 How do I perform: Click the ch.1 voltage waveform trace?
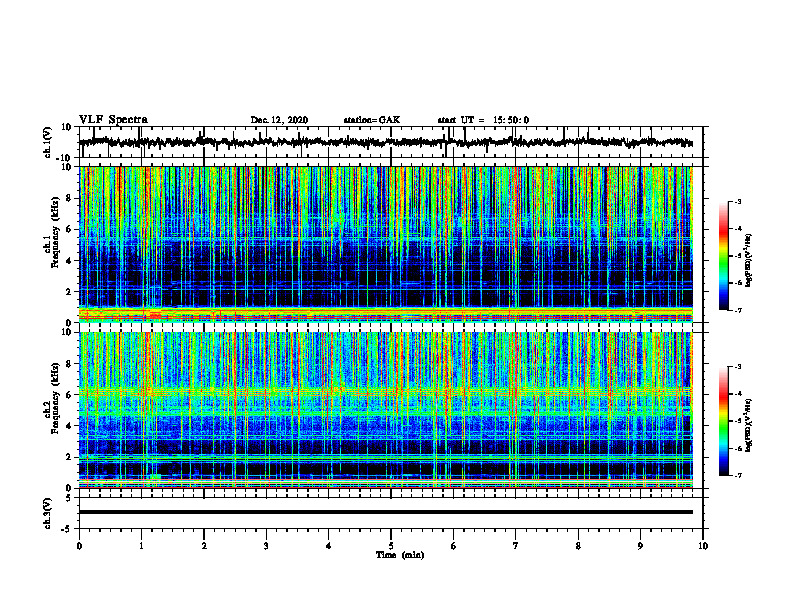(386, 142)
